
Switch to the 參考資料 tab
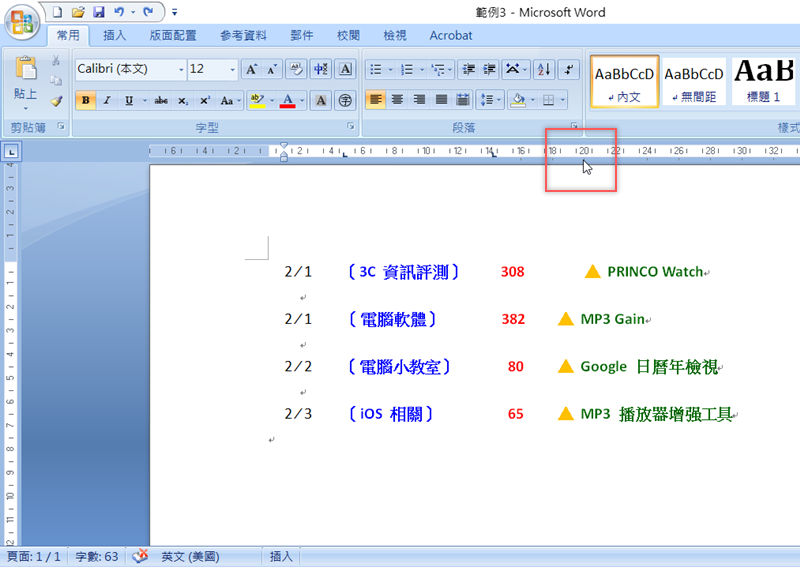pyautogui.click(x=243, y=35)
